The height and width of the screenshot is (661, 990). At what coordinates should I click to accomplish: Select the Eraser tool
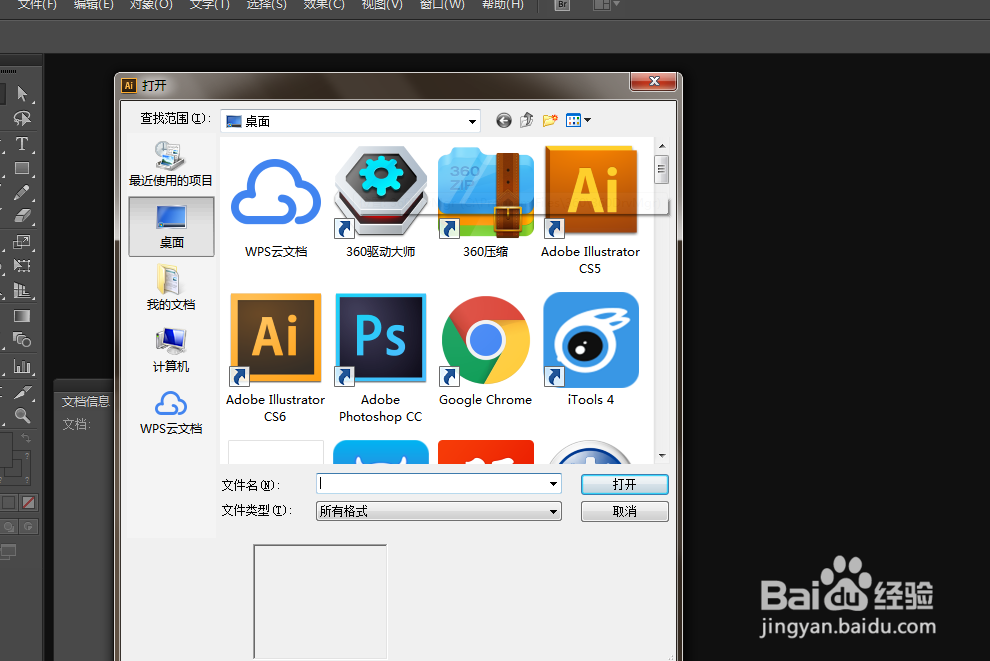(x=22, y=216)
